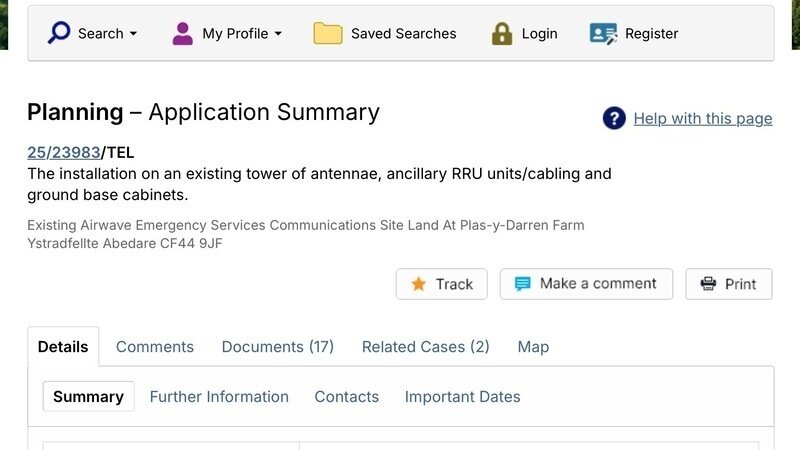Click the printer icon
Image resolution: width=800 pixels, height=450 pixels.
(708, 284)
